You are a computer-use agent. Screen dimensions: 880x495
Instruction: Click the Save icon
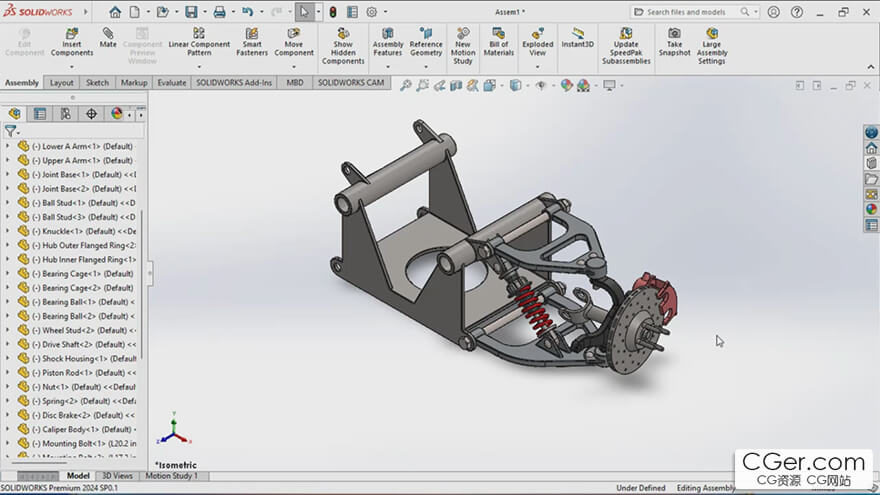pyautogui.click(x=191, y=12)
